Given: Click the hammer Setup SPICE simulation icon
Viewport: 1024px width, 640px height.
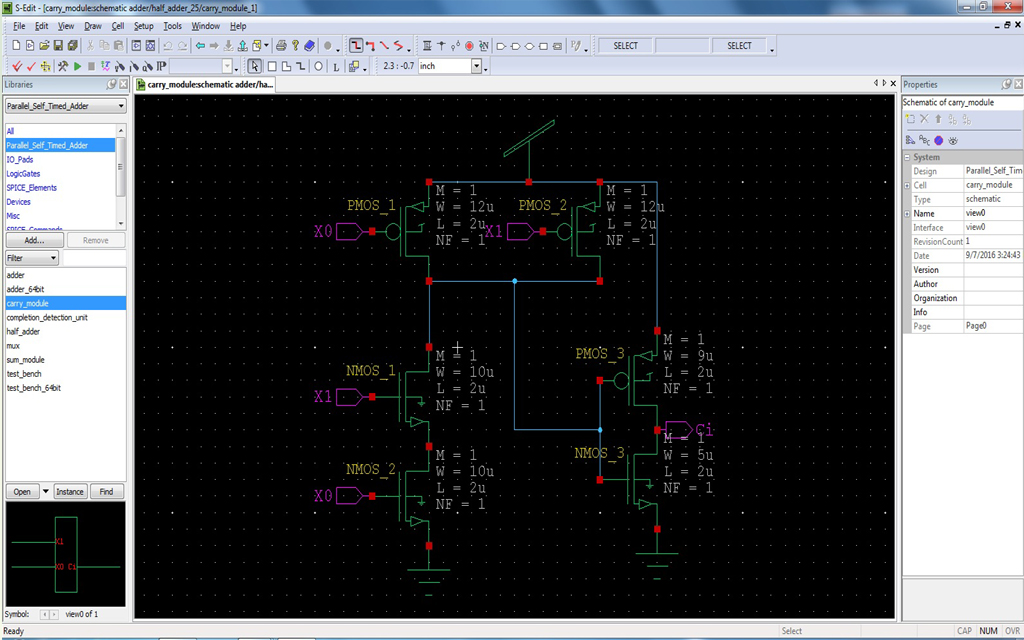Looking at the screenshot, I should [63, 66].
